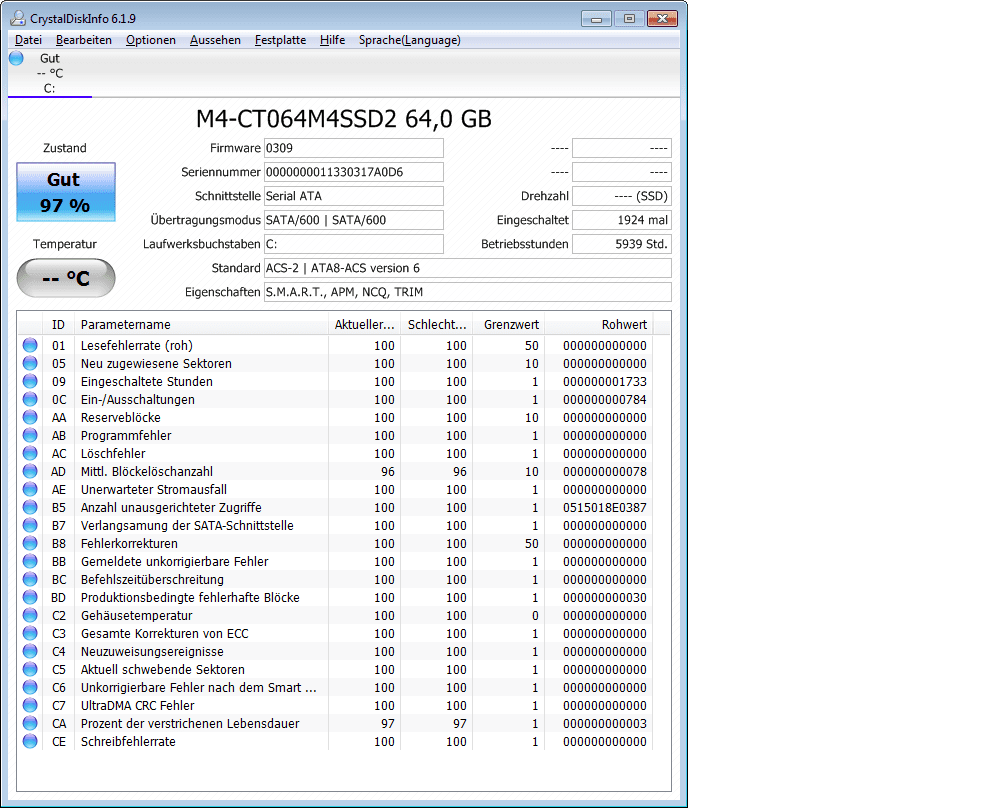Minimize the CrystalDiskInfo window

pyautogui.click(x=596, y=19)
